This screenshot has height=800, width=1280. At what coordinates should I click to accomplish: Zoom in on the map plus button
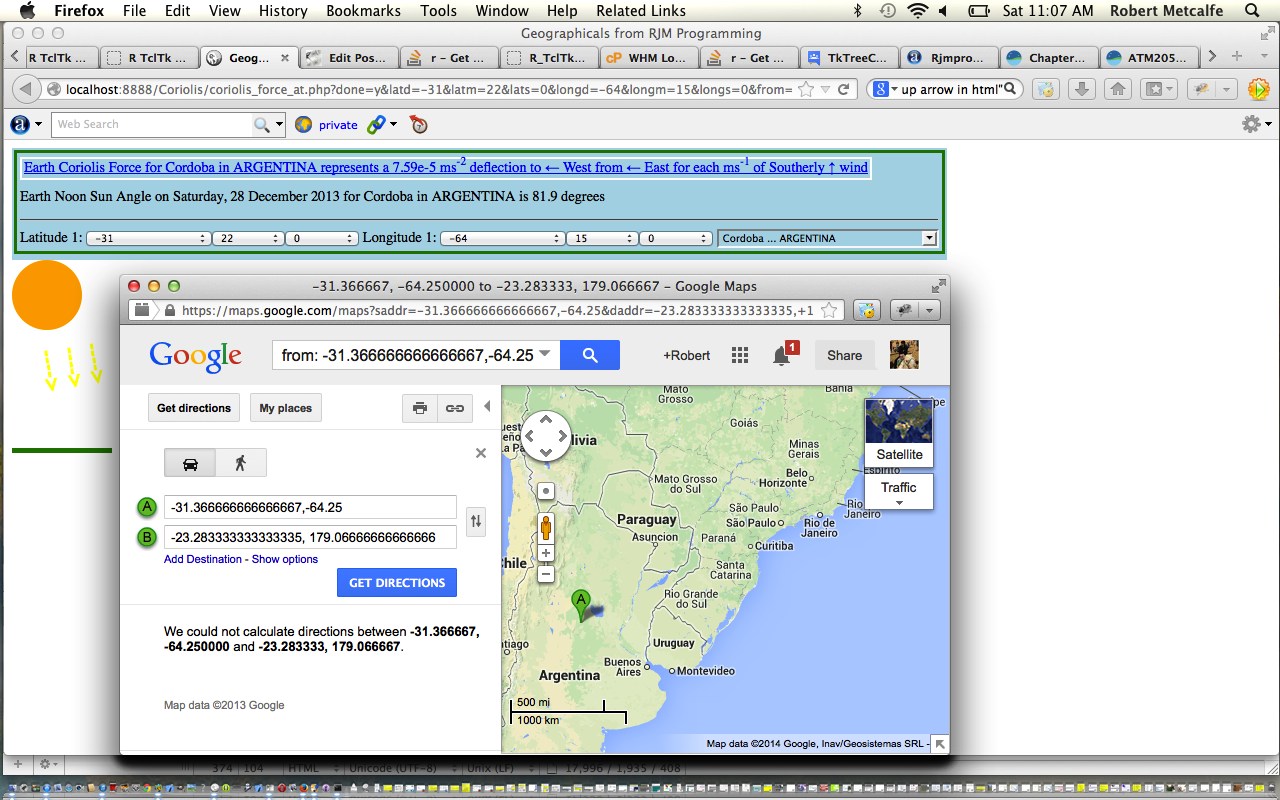coord(546,553)
